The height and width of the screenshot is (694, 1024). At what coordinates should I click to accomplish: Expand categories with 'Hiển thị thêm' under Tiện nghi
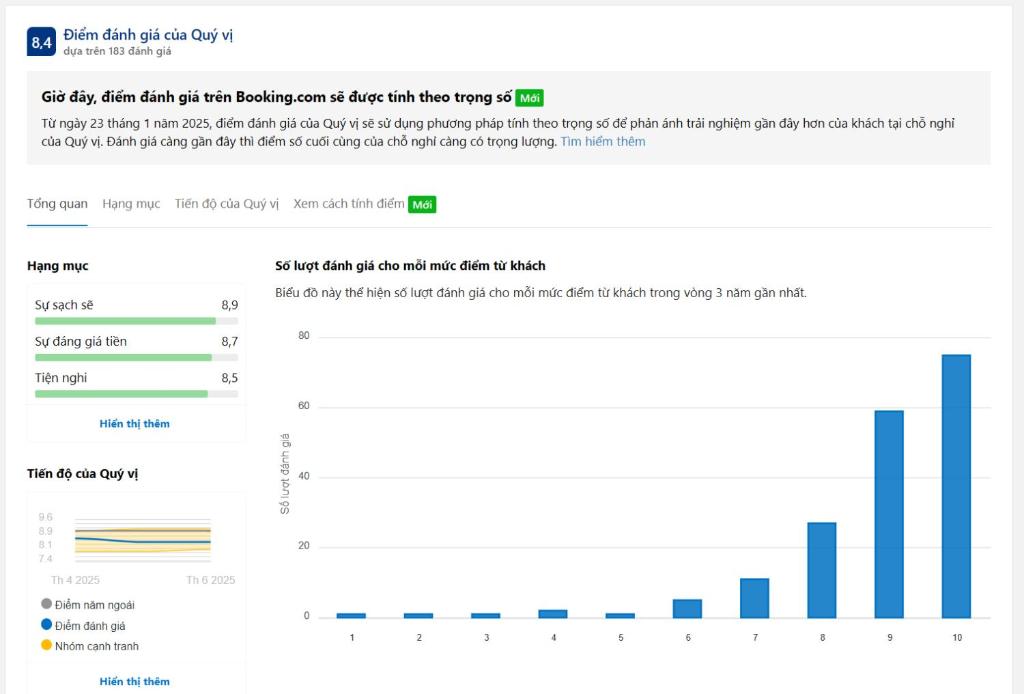pos(134,424)
